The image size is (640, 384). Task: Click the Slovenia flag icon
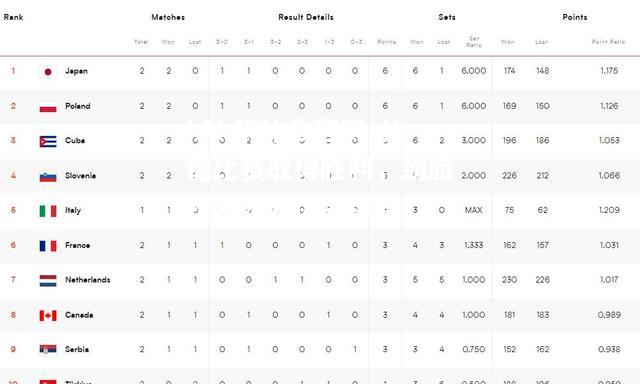pos(48,176)
